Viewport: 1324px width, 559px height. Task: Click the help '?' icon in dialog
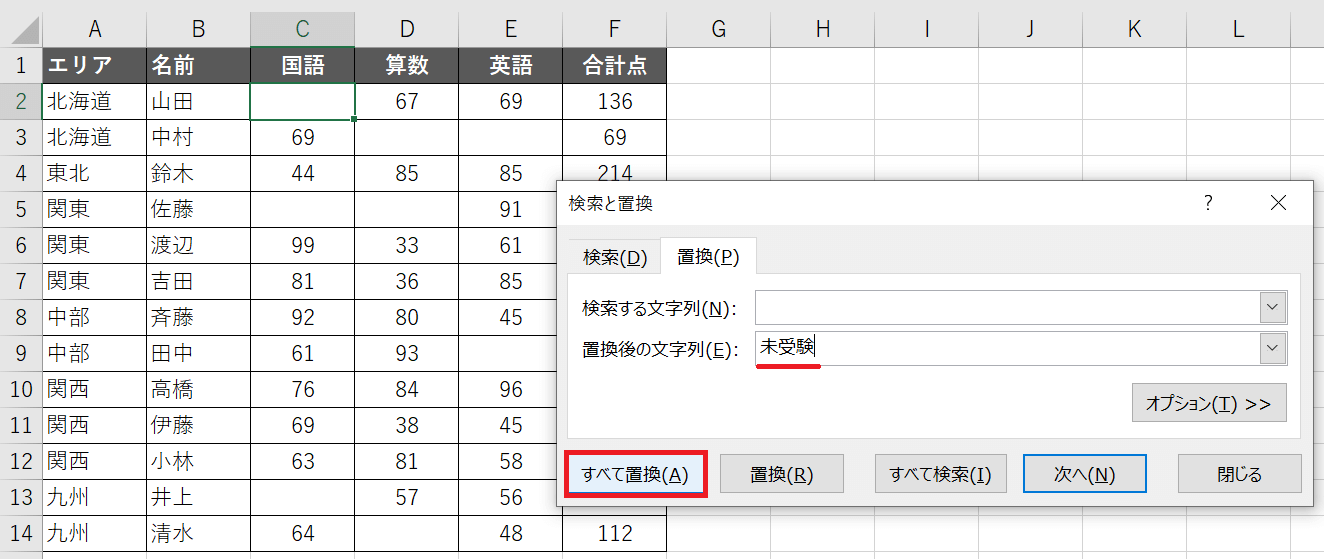point(1208,203)
